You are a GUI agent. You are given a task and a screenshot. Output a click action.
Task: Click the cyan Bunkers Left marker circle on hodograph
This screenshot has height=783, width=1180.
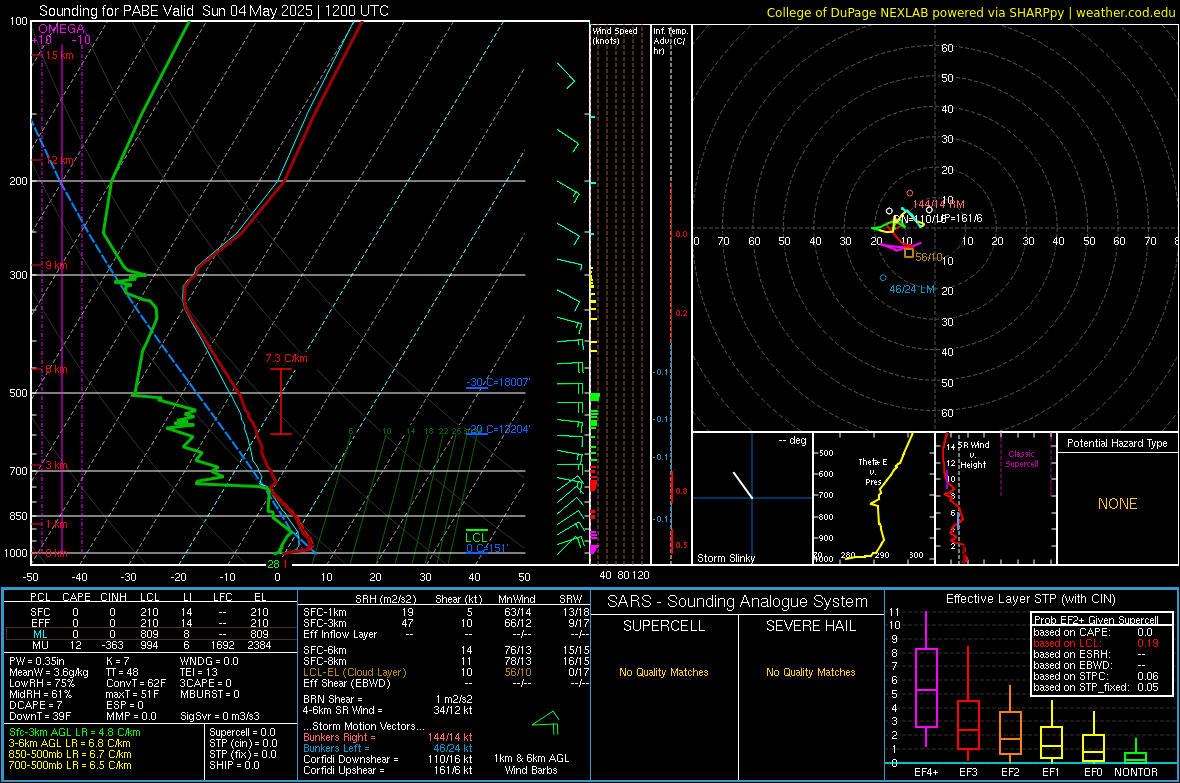coord(883,278)
